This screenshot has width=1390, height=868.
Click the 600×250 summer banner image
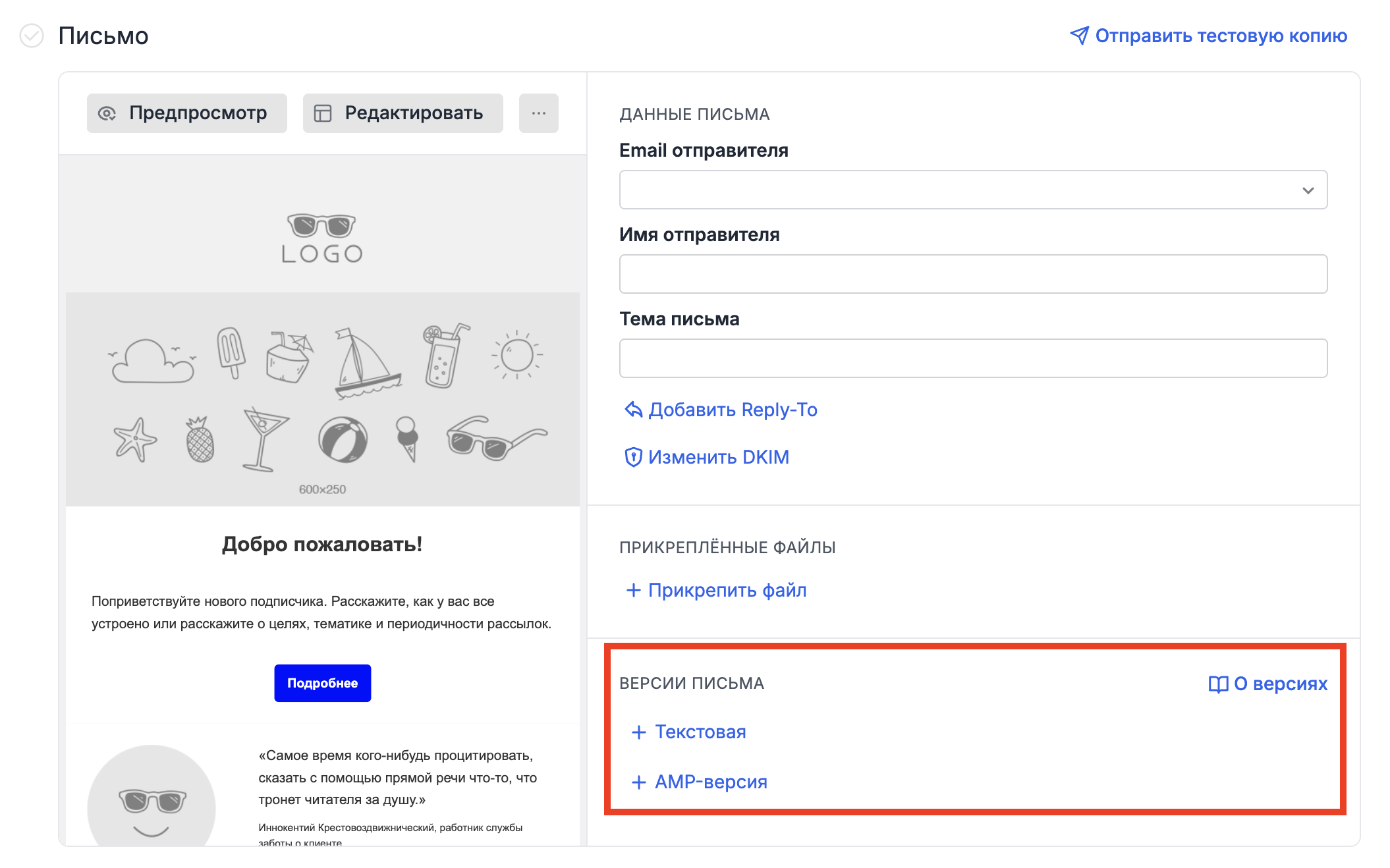(x=322, y=399)
